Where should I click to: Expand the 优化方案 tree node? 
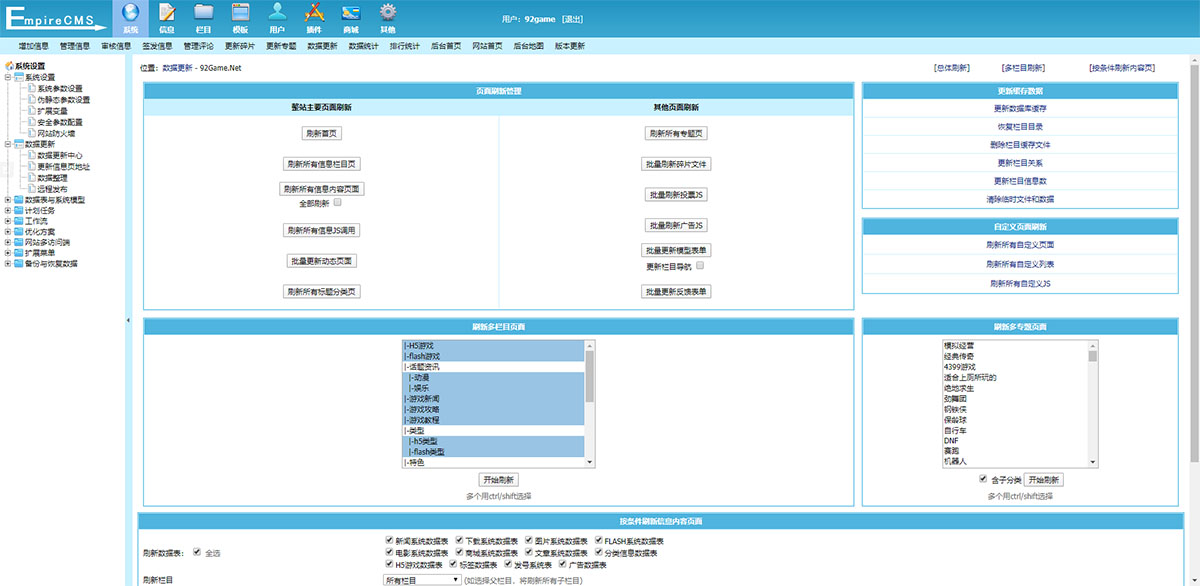(8, 231)
